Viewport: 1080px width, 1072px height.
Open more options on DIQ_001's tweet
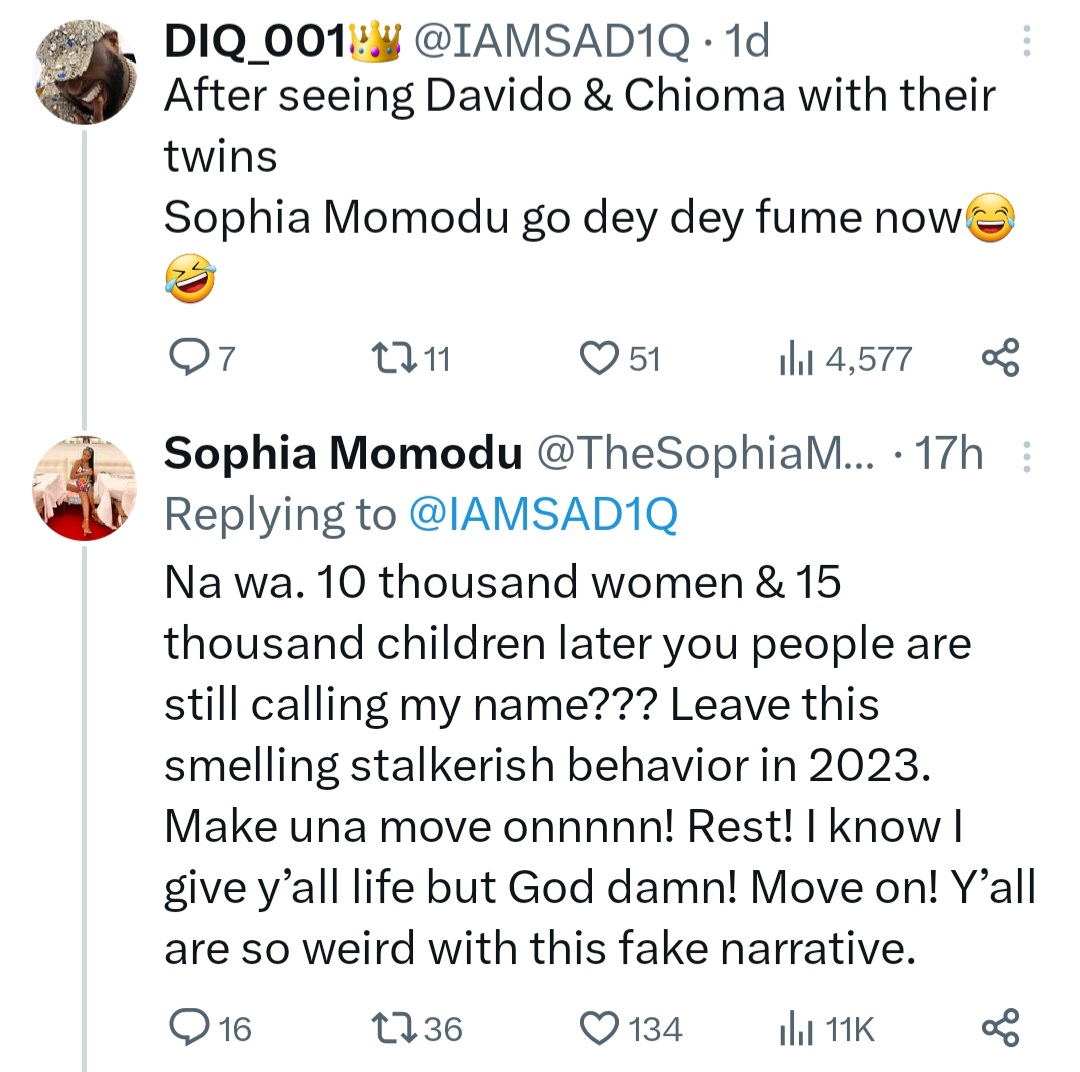1025,41
